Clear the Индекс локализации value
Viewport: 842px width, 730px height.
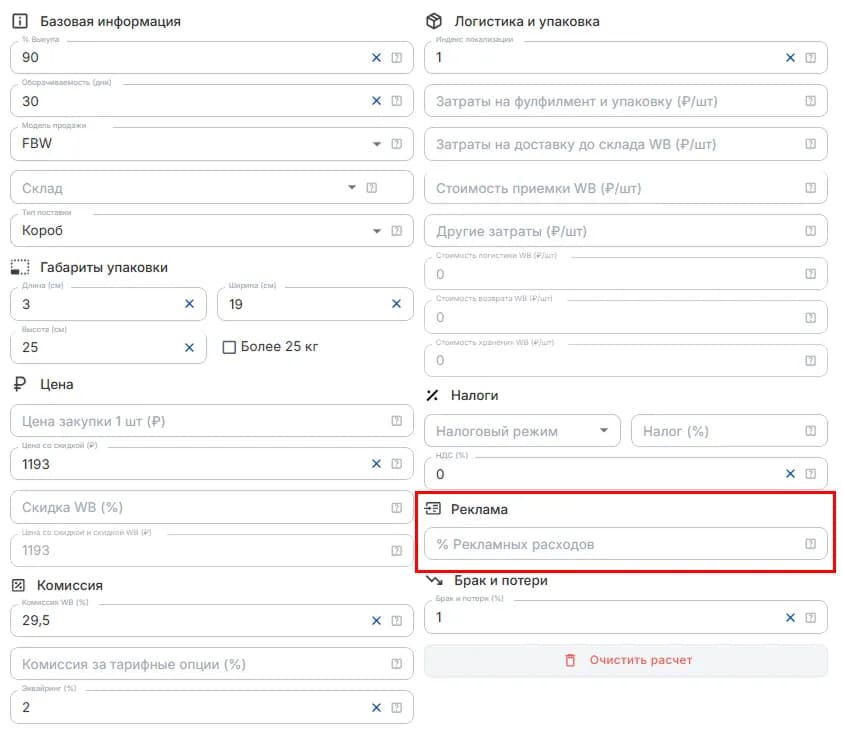tap(790, 57)
